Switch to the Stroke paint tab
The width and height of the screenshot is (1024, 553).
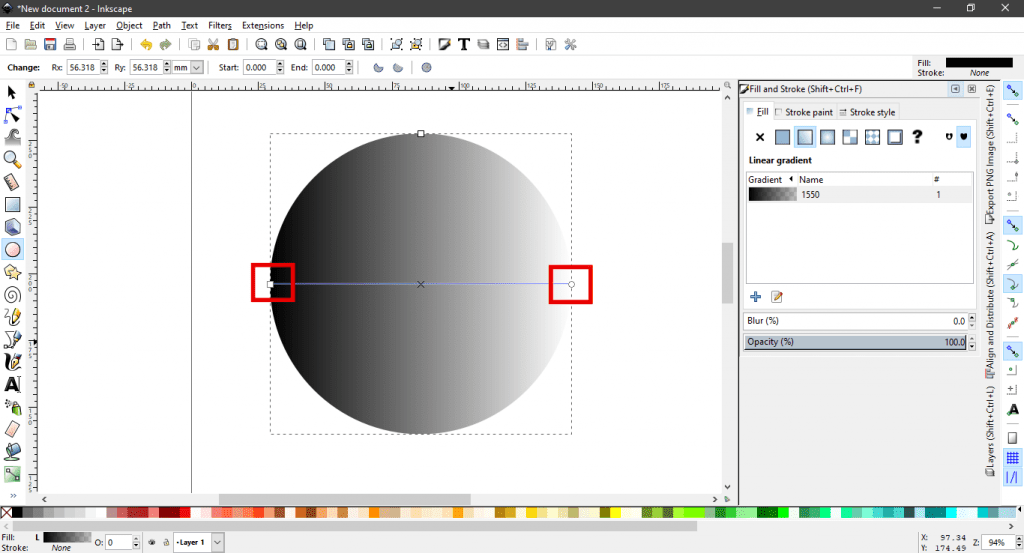[x=804, y=112]
